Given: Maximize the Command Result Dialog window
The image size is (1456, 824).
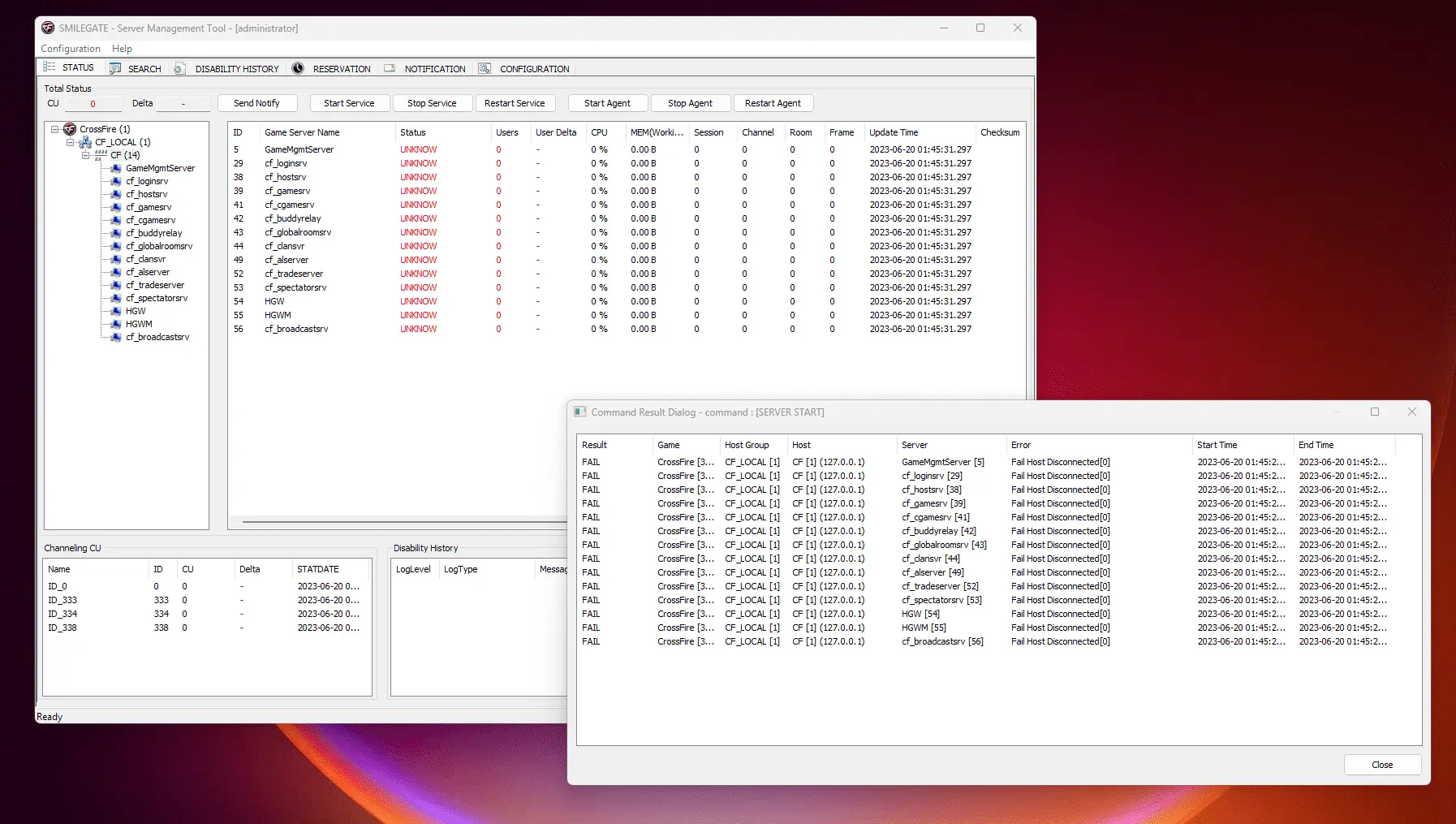Looking at the screenshot, I should pyautogui.click(x=1375, y=412).
